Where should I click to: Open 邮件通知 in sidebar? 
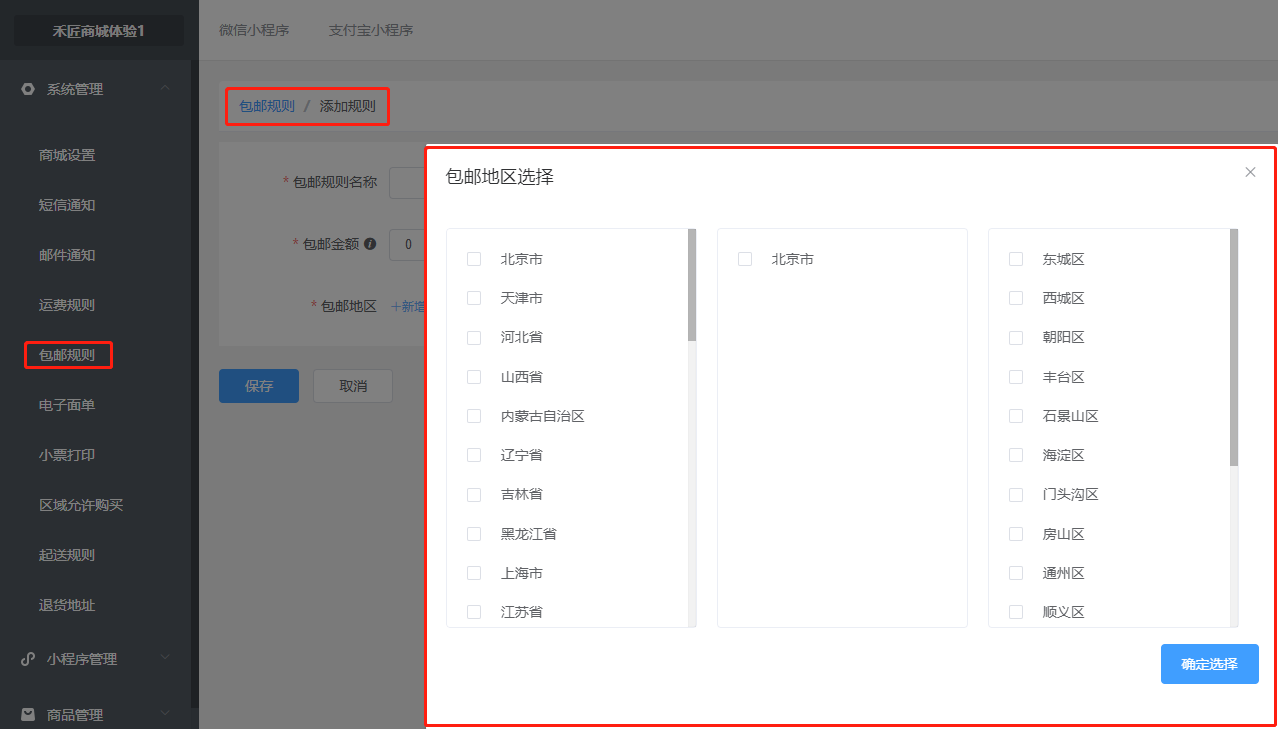coord(67,255)
